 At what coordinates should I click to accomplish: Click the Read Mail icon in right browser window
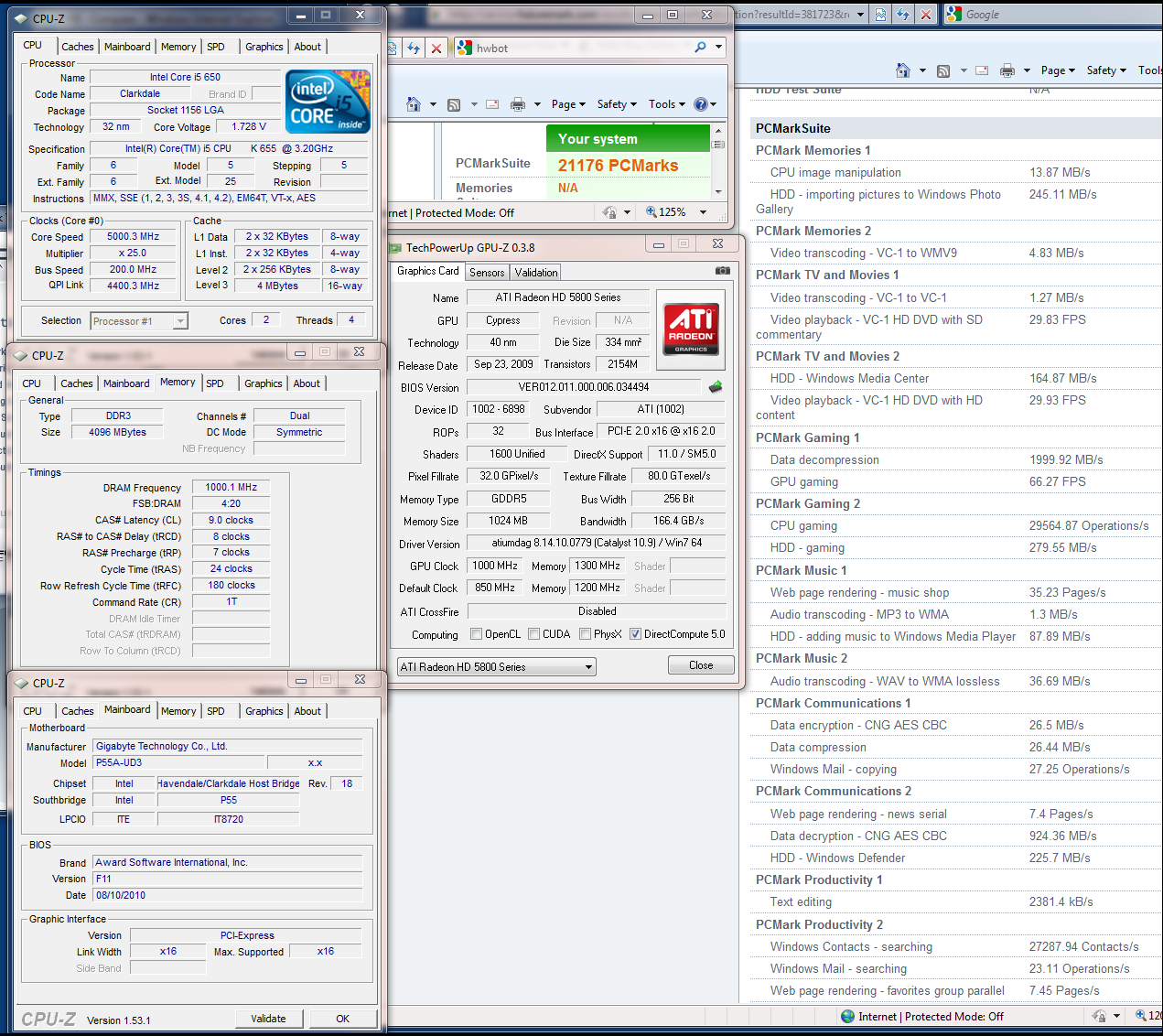coord(982,70)
